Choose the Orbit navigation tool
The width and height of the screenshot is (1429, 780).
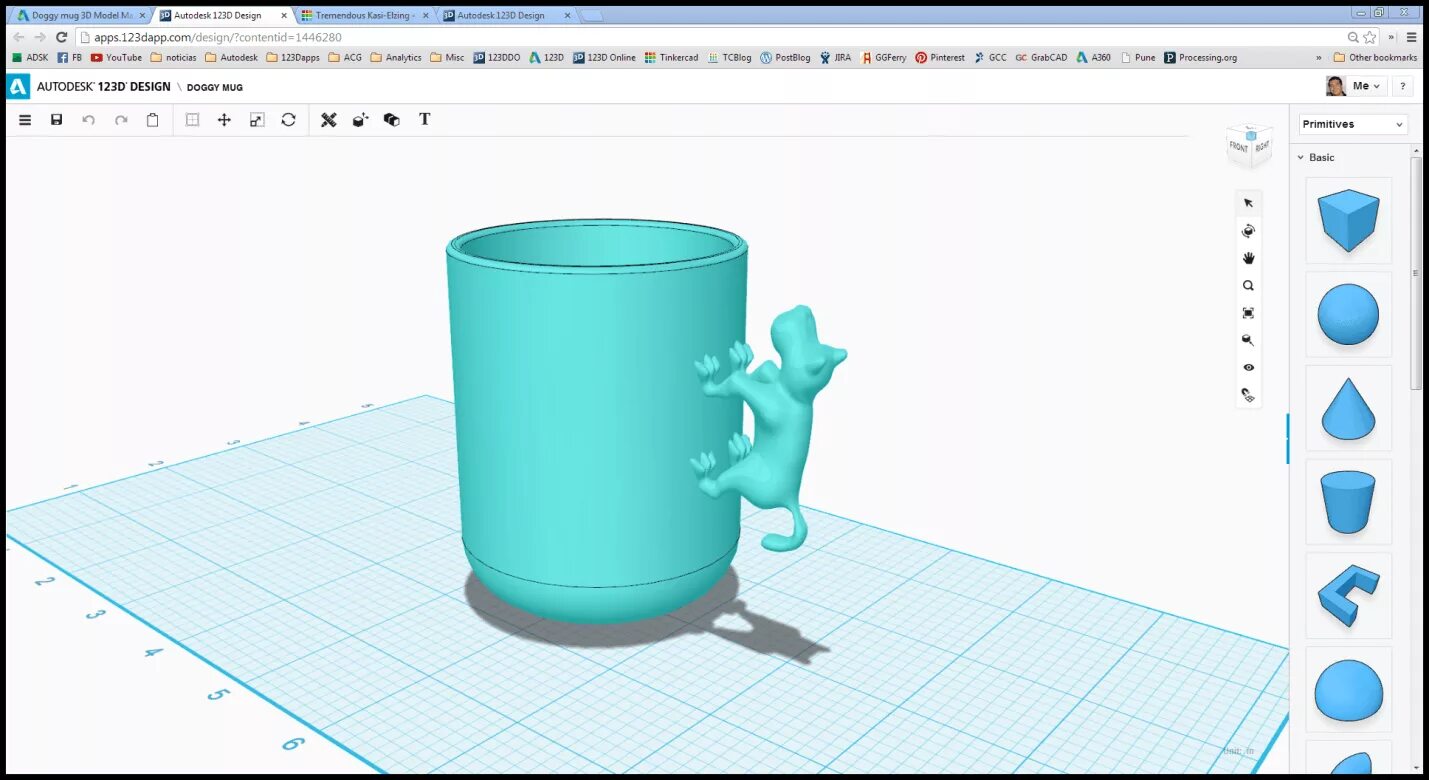click(x=1248, y=231)
